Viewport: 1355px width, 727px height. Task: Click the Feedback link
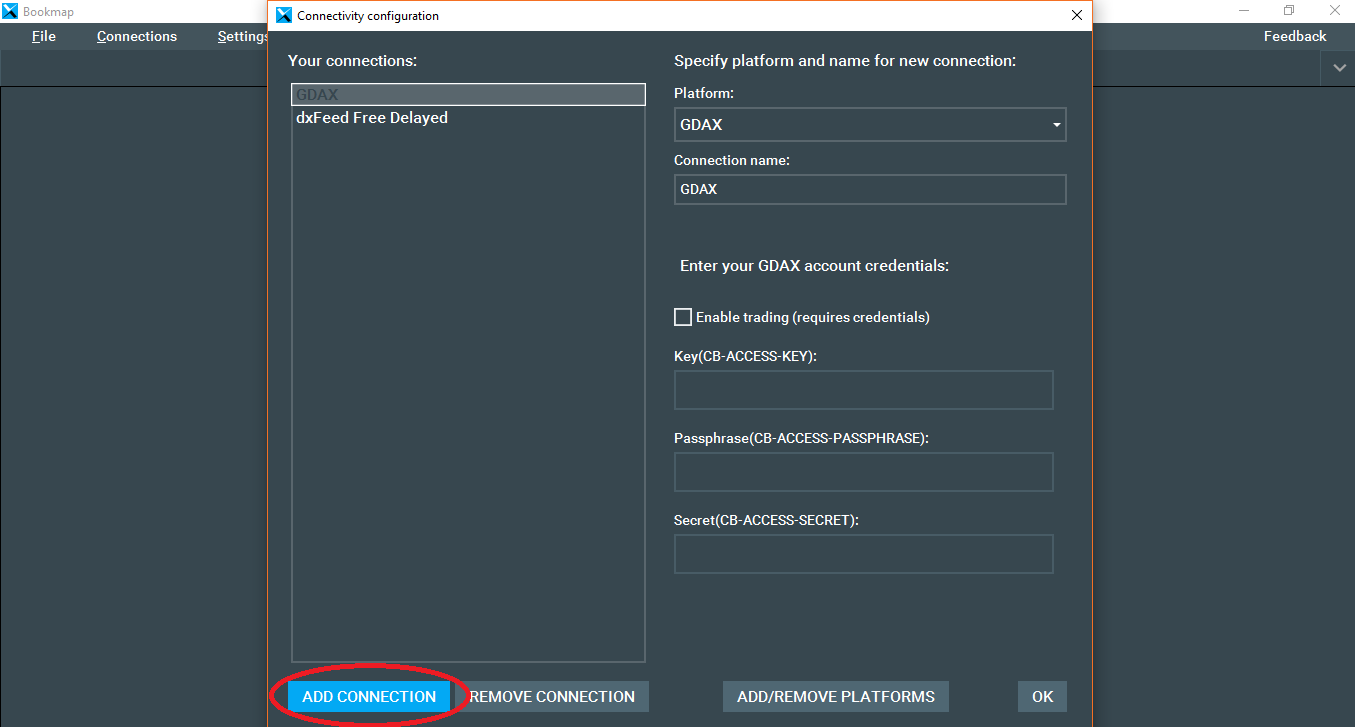[1294, 35]
